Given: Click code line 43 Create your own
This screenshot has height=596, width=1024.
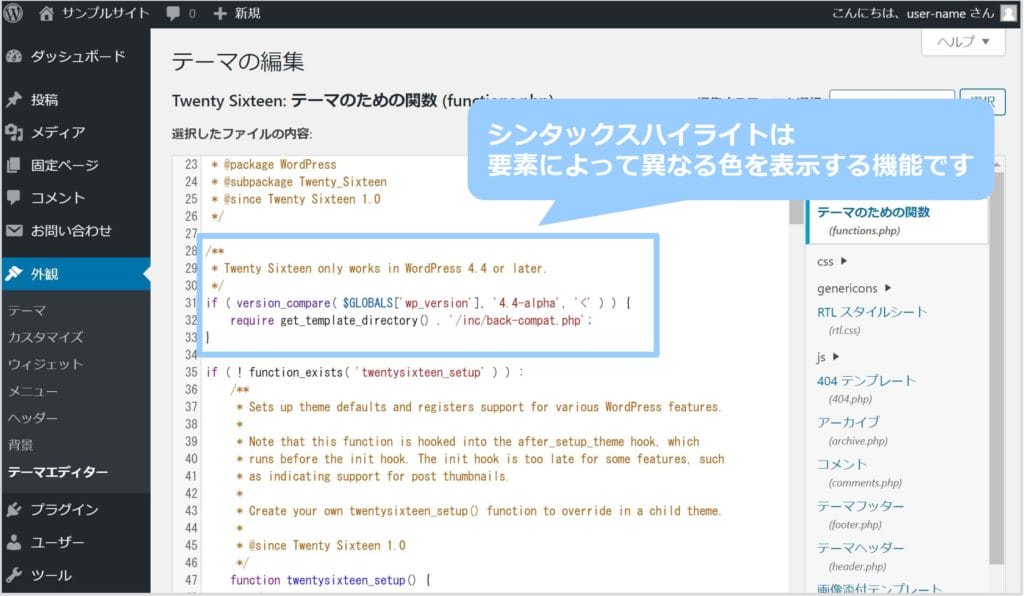Looking at the screenshot, I should click(479, 510).
